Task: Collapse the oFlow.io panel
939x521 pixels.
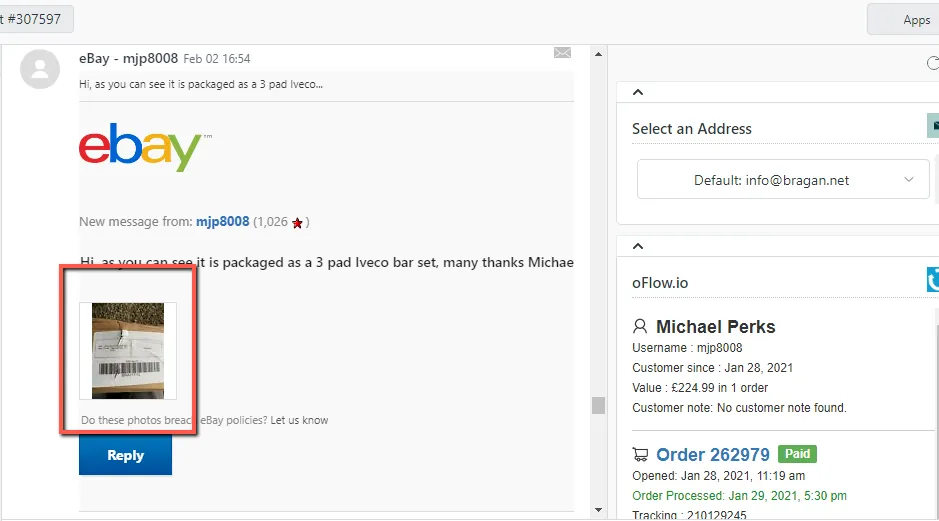Action: pos(638,246)
